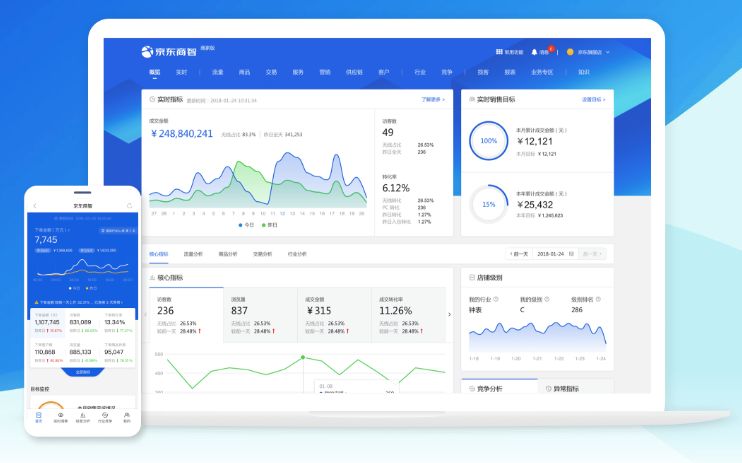Tap eye icon in phone bottom bar
This screenshot has height=463, width=742.
coord(61,417)
